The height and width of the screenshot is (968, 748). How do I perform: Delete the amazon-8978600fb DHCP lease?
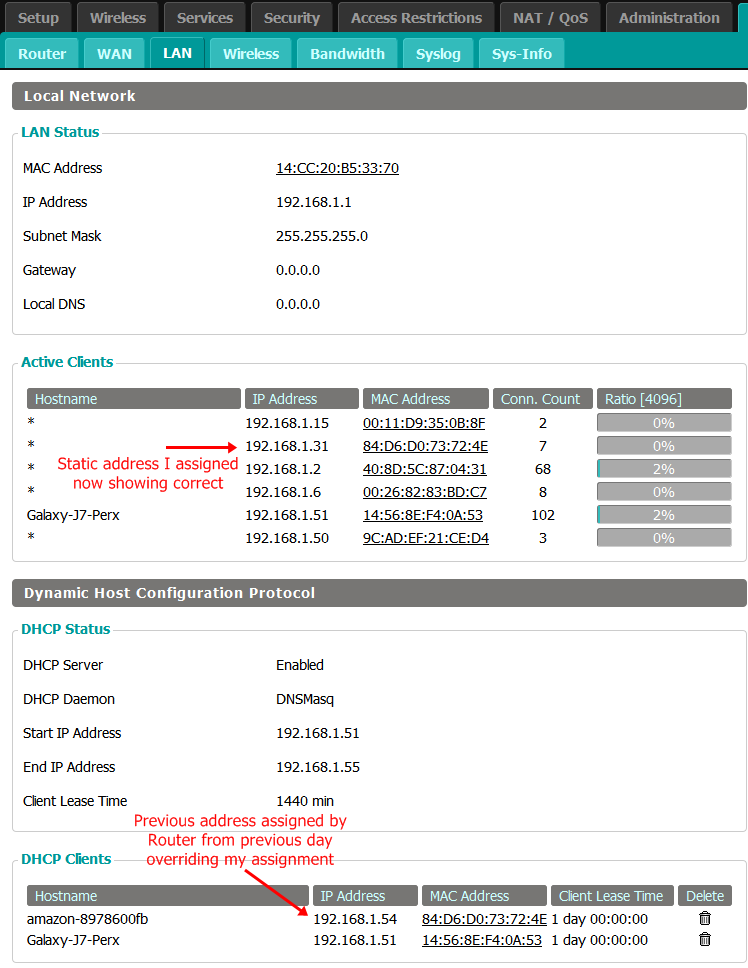[704, 918]
